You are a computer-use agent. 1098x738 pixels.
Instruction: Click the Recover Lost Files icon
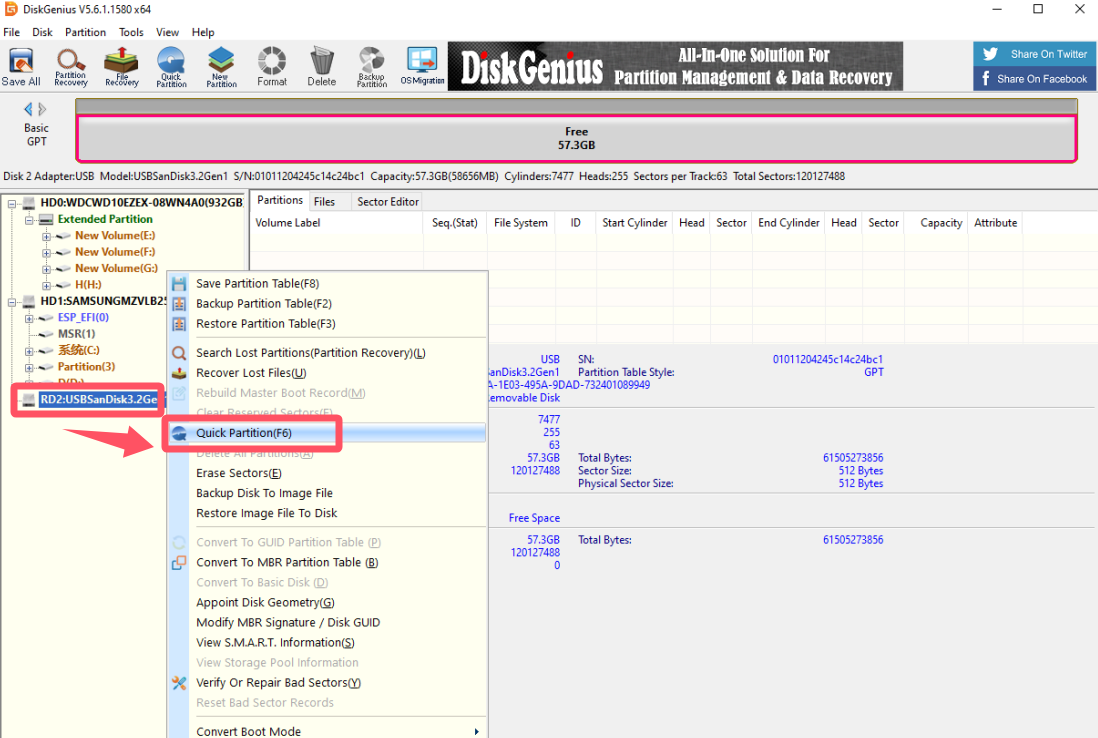tap(179, 373)
